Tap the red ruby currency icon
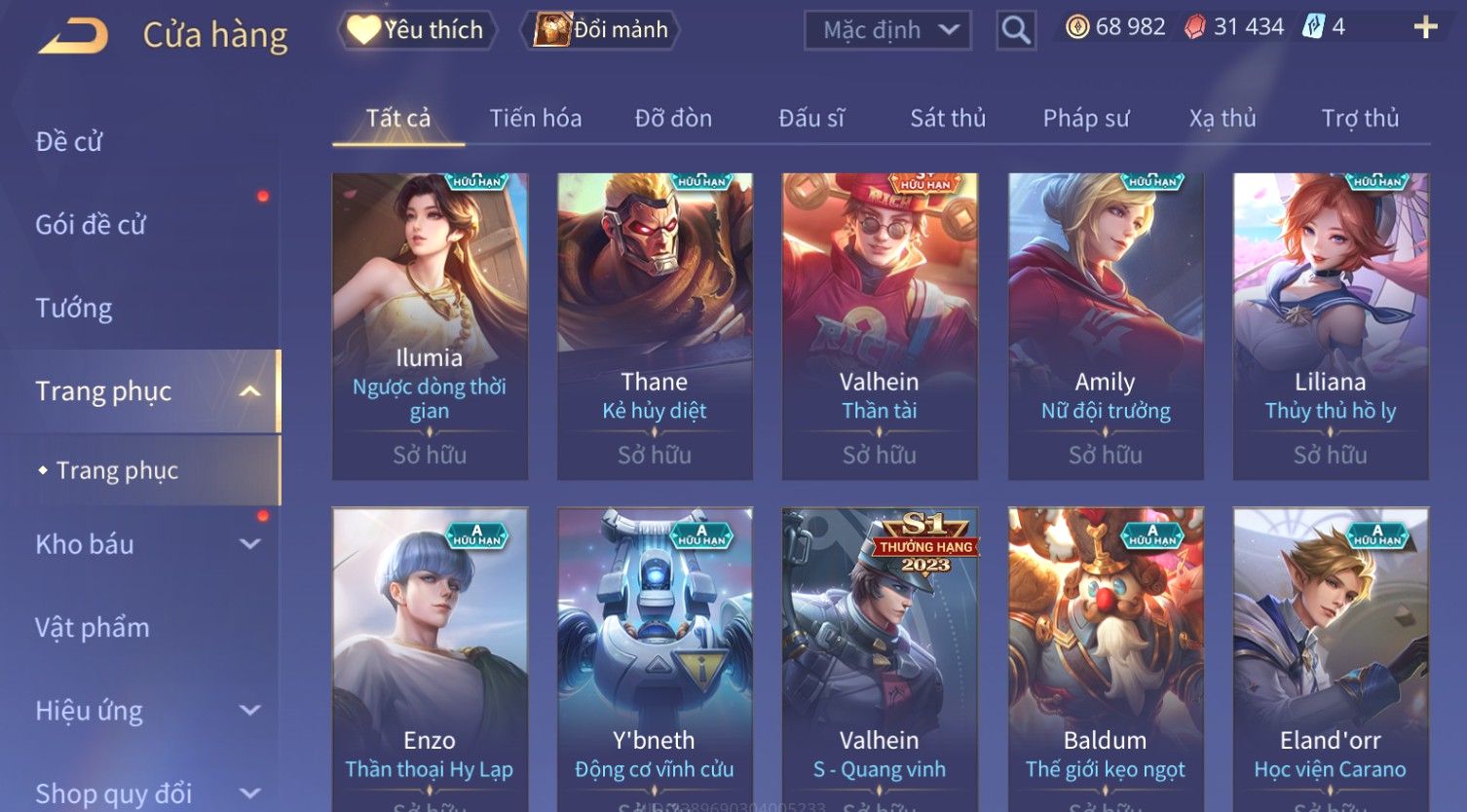The image size is (1467, 812). pyautogui.click(x=1195, y=27)
